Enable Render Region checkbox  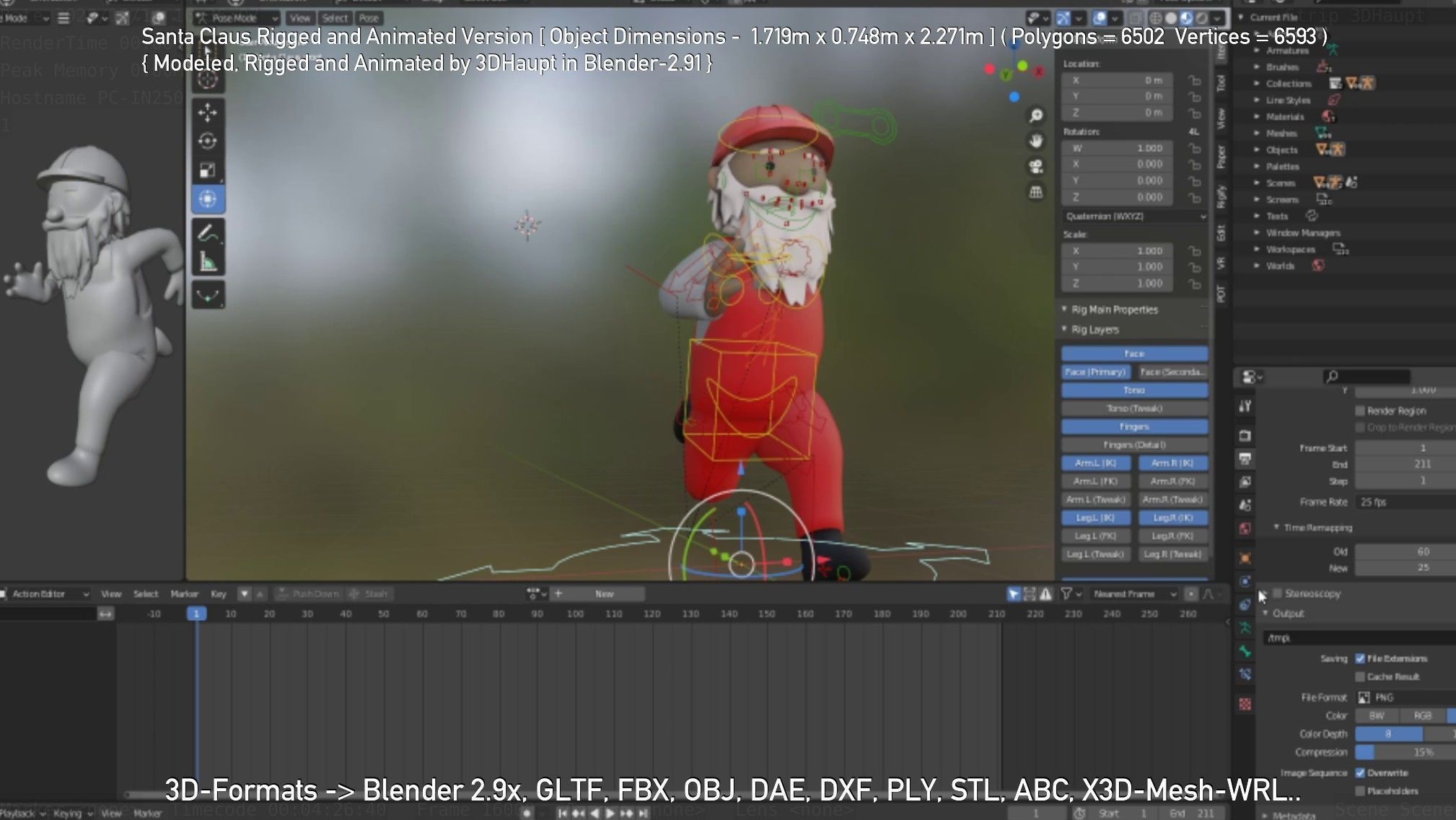1360,411
